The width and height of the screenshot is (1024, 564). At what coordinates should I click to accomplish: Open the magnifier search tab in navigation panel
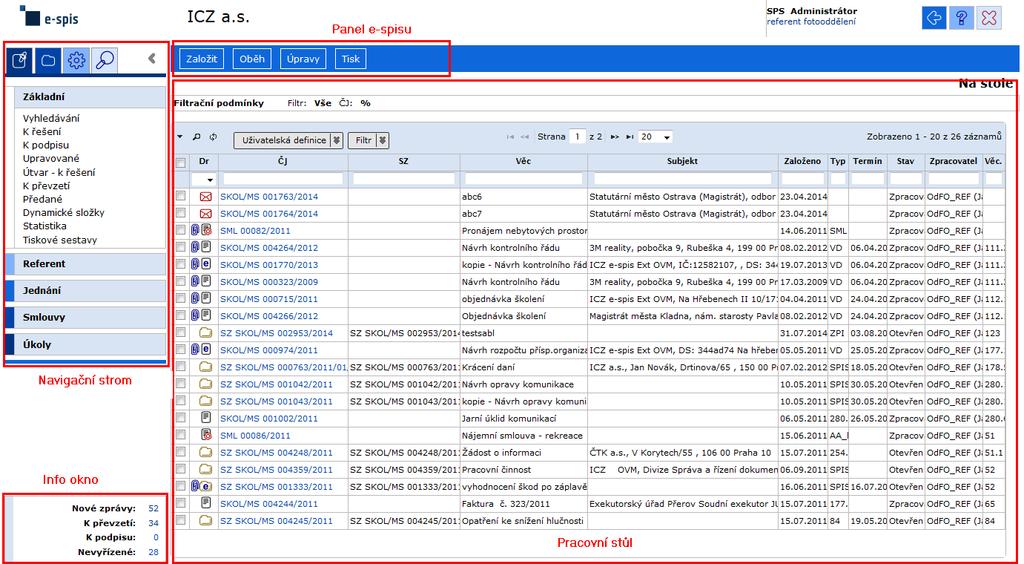click(104, 61)
